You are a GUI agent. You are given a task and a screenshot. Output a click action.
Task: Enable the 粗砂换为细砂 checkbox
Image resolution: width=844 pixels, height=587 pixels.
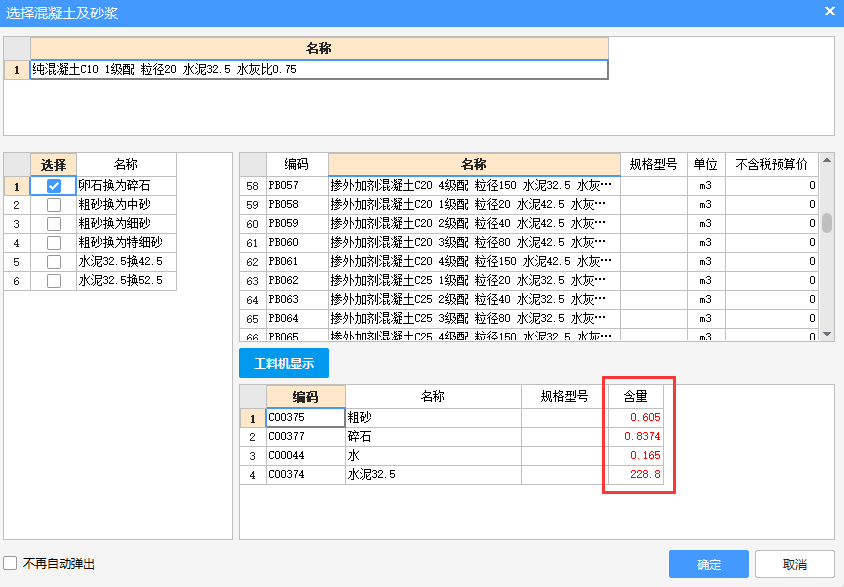(54, 224)
